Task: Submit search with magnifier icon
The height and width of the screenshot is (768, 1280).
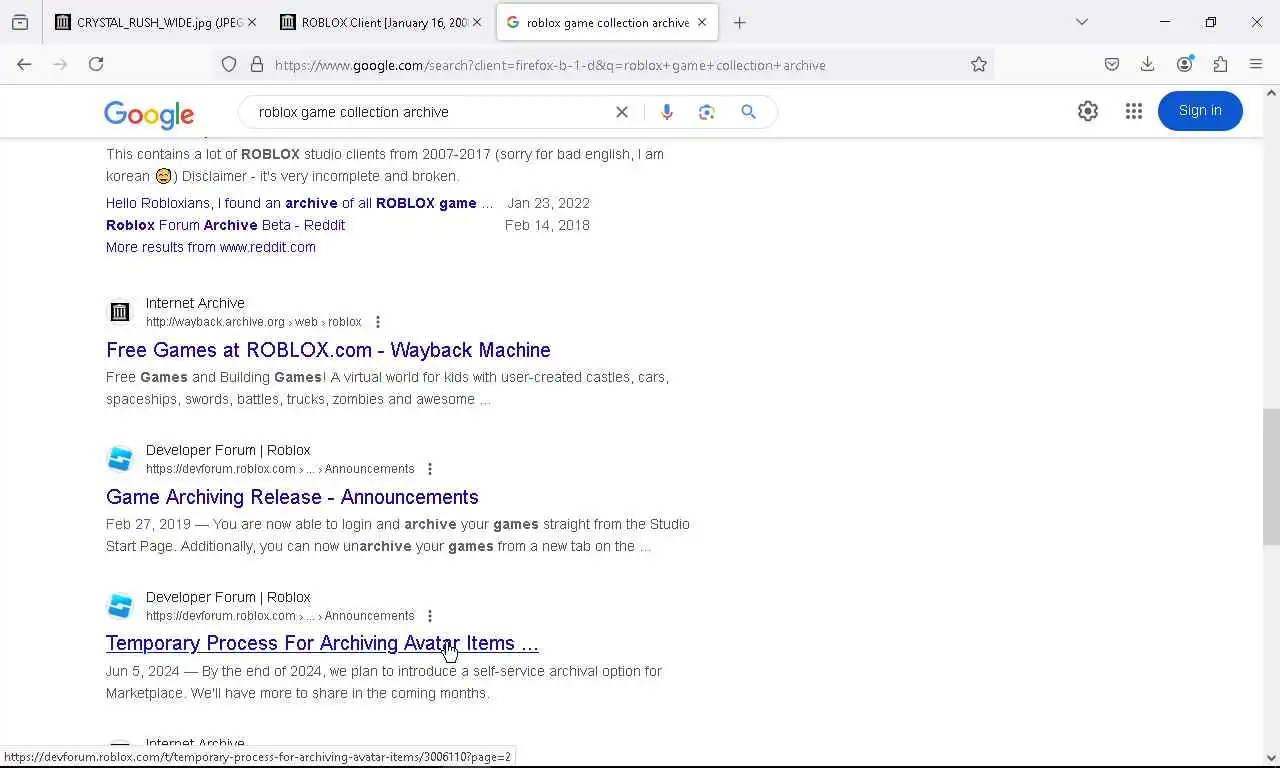Action: pos(748,112)
